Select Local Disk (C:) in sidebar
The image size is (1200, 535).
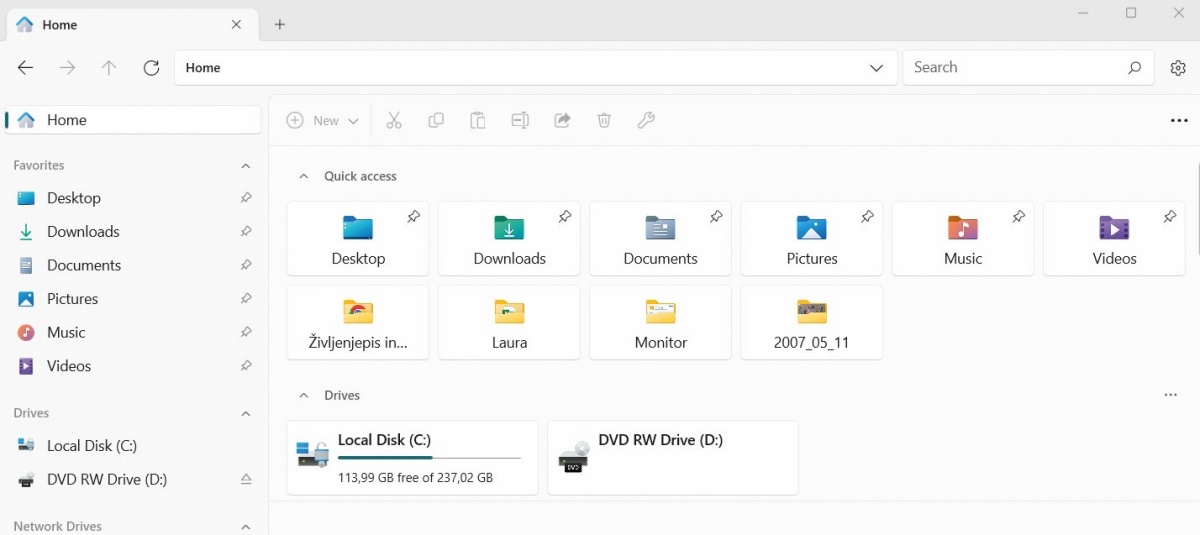click(x=134, y=446)
